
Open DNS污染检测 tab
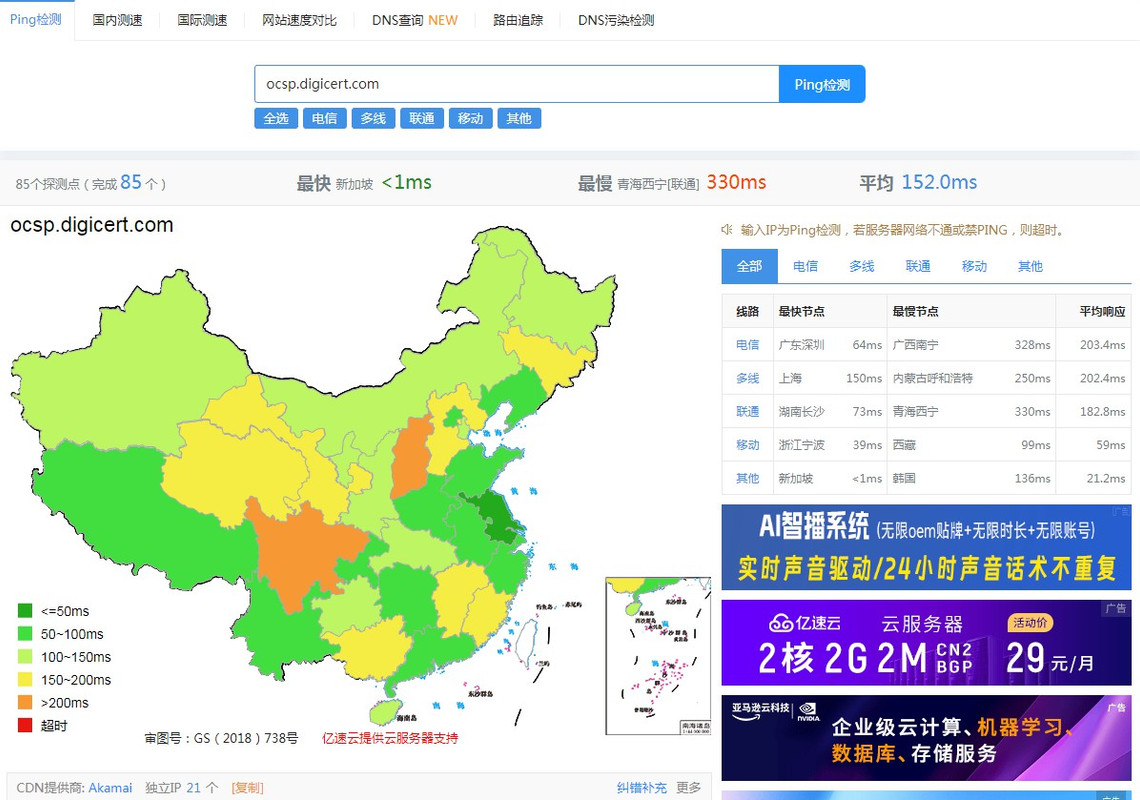(x=616, y=20)
